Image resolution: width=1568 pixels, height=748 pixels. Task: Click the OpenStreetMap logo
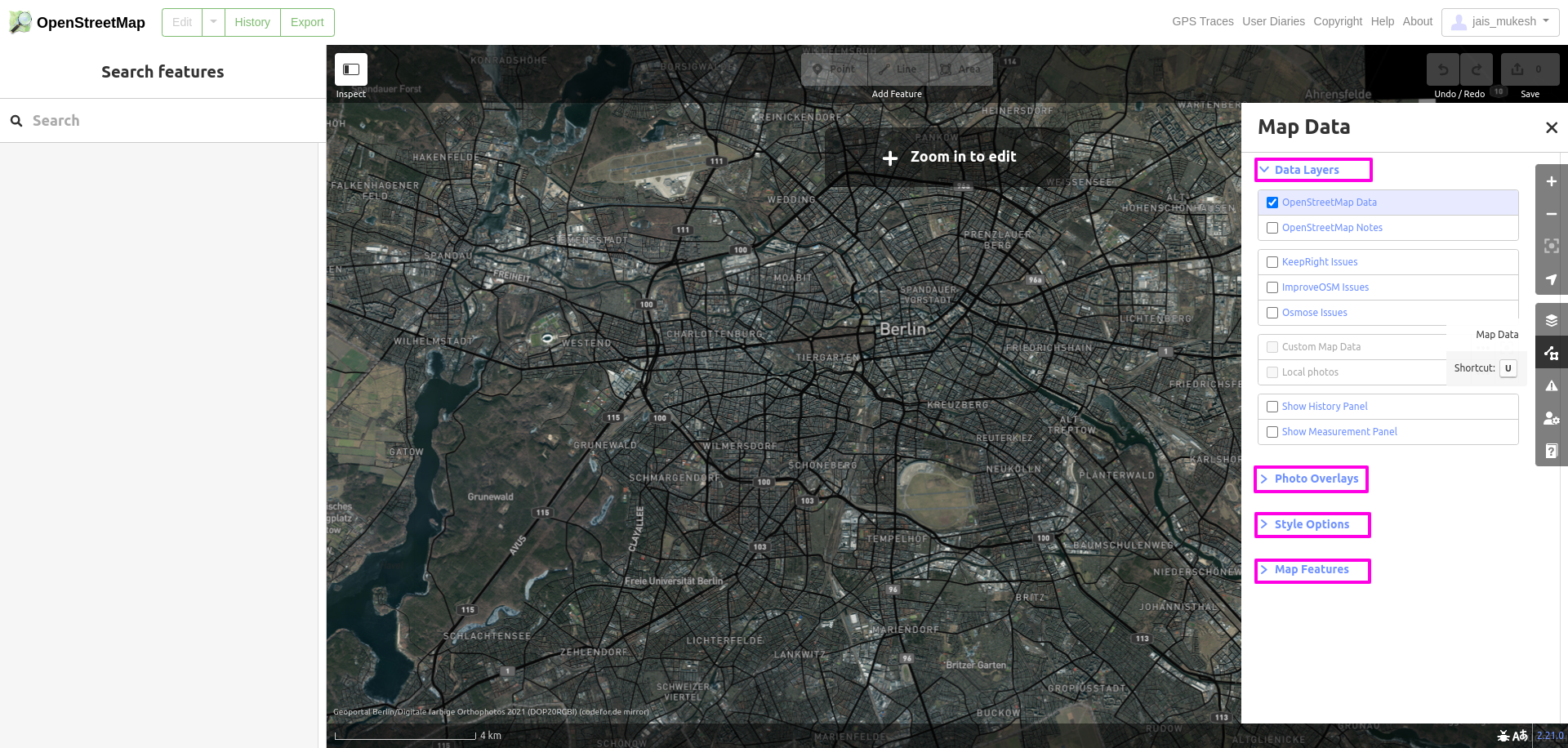pos(77,22)
